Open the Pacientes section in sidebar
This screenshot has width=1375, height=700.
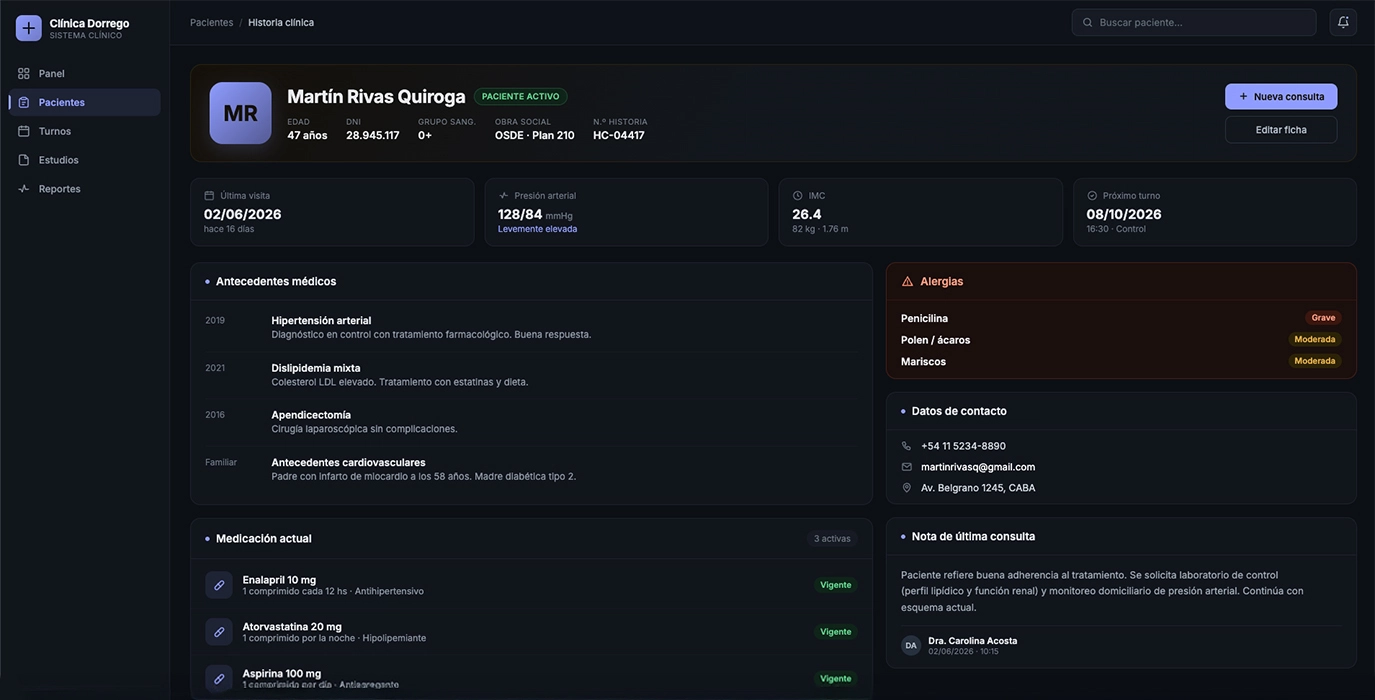point(85,102)
